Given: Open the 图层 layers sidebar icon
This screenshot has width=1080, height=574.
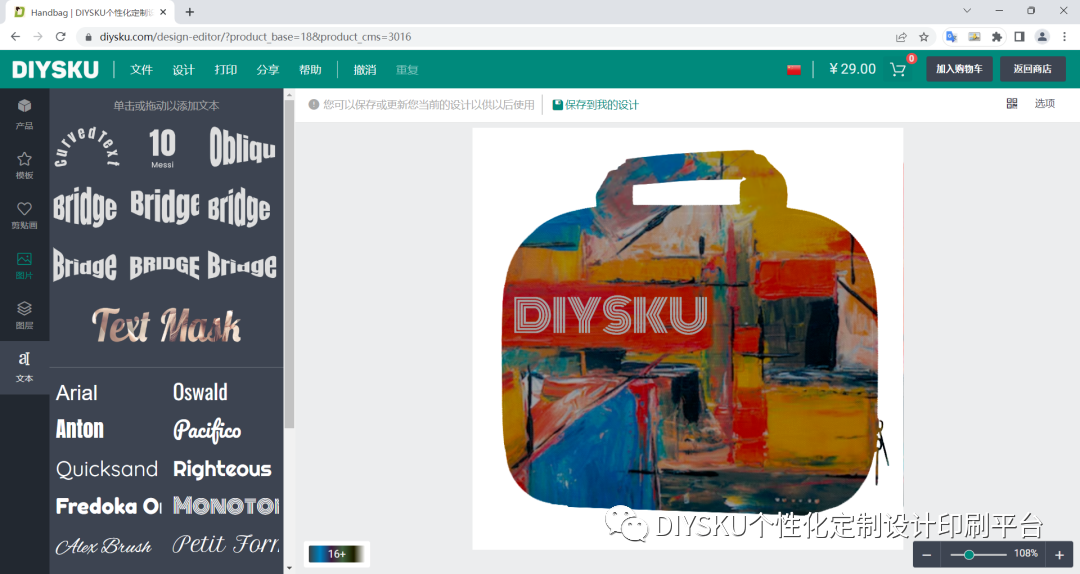Looking at the screenshot, I should [x=24, y=315].
